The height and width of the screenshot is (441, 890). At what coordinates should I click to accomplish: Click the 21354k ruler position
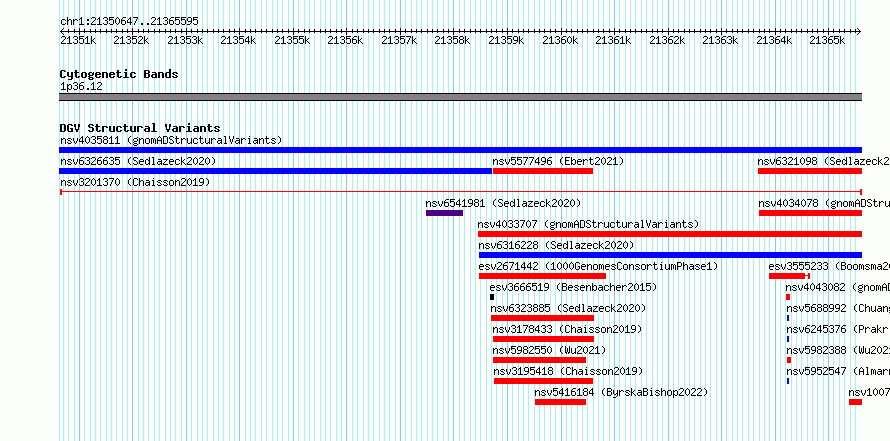(x=238, y=40)
